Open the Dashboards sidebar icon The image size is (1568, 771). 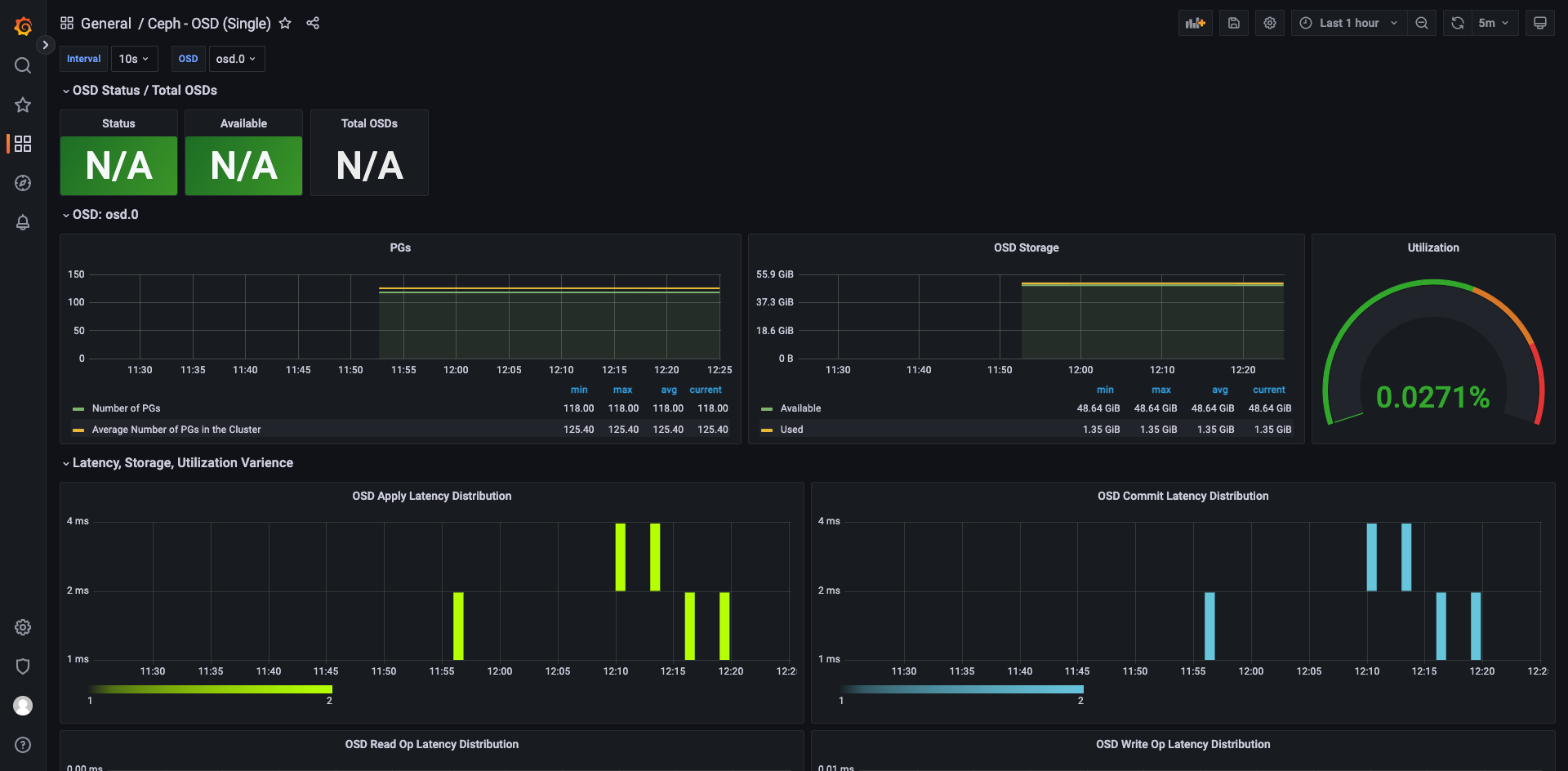coord(23,144)
